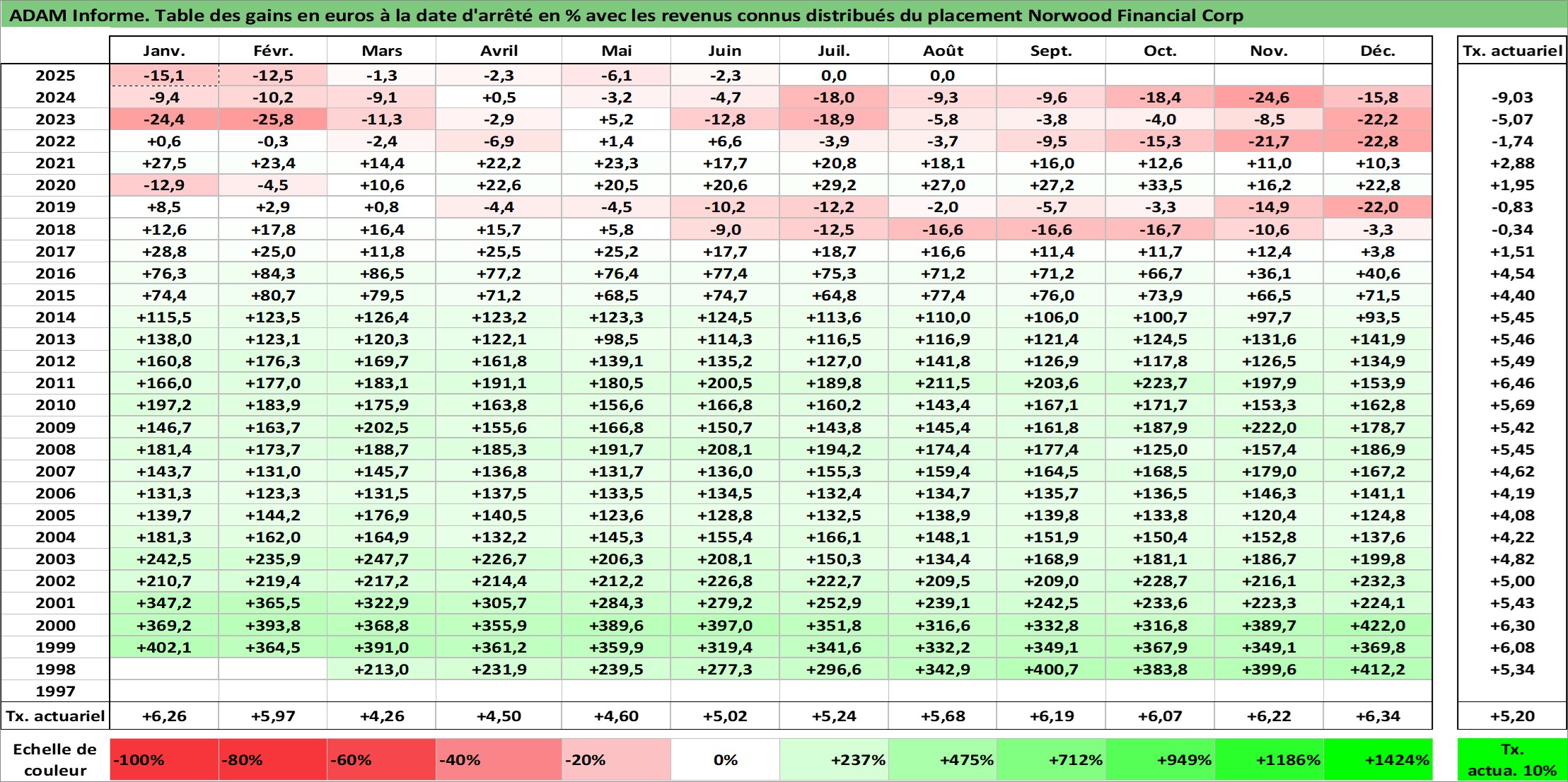Viewport: 1568px width, 782px height.
Task: Click the Tx. actuariel bottom row label
Action: click(55, 716)
